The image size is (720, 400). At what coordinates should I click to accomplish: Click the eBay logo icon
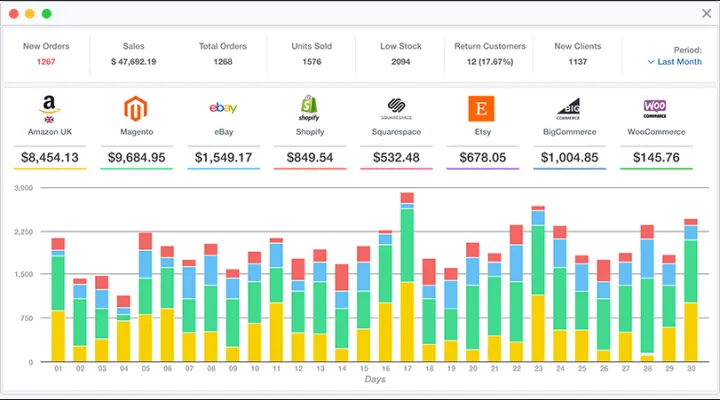[223, 107]
